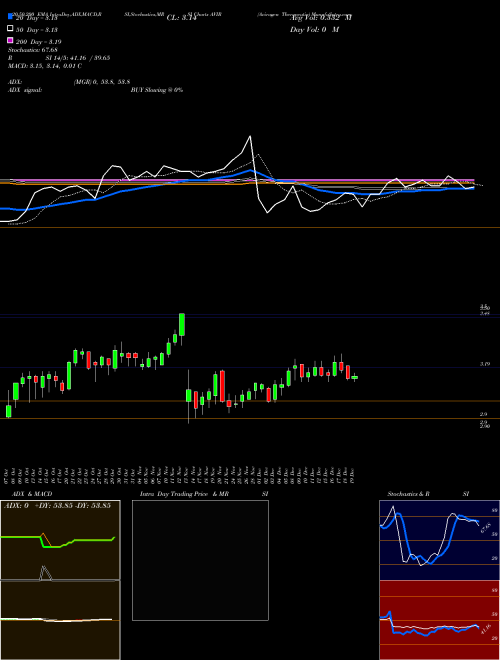
Task: Select the '200 Day - 3.19' legend text
Action: click(x=39, y=42)
